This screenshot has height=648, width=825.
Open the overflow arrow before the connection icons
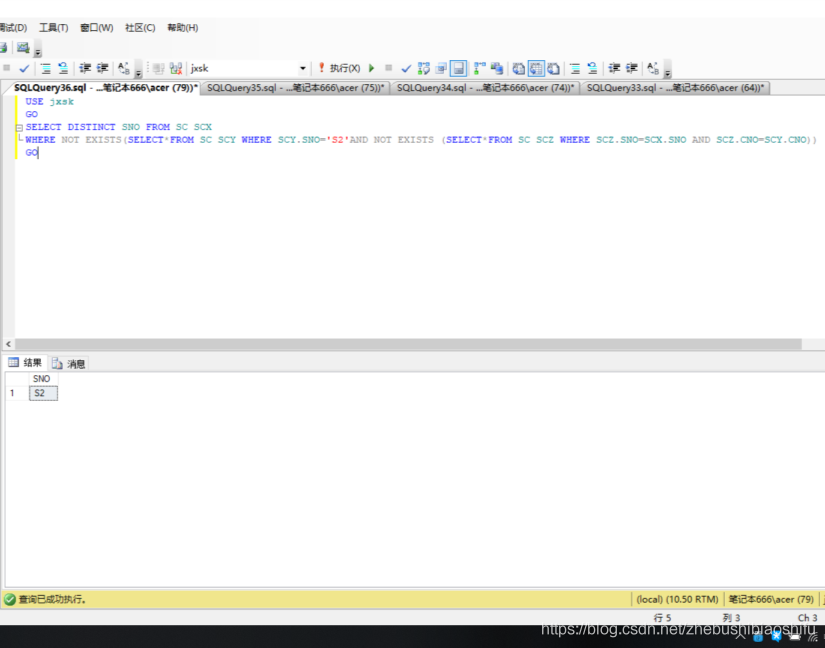coord(138,69)
